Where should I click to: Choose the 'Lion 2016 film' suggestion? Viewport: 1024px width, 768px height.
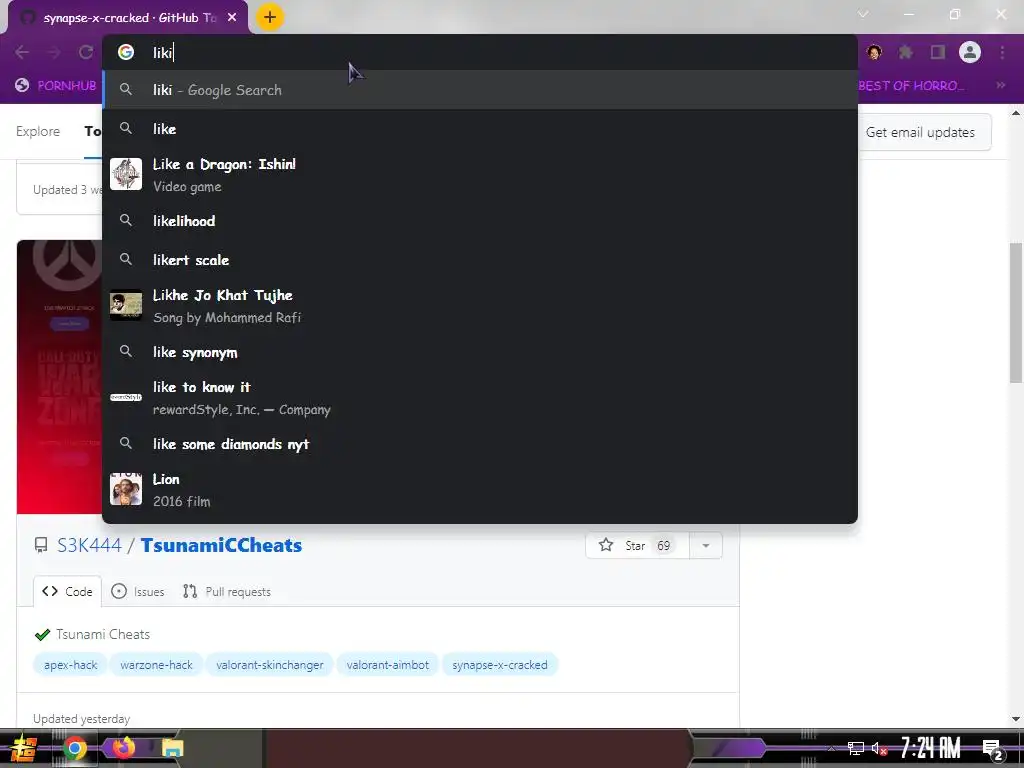point(479,490)
